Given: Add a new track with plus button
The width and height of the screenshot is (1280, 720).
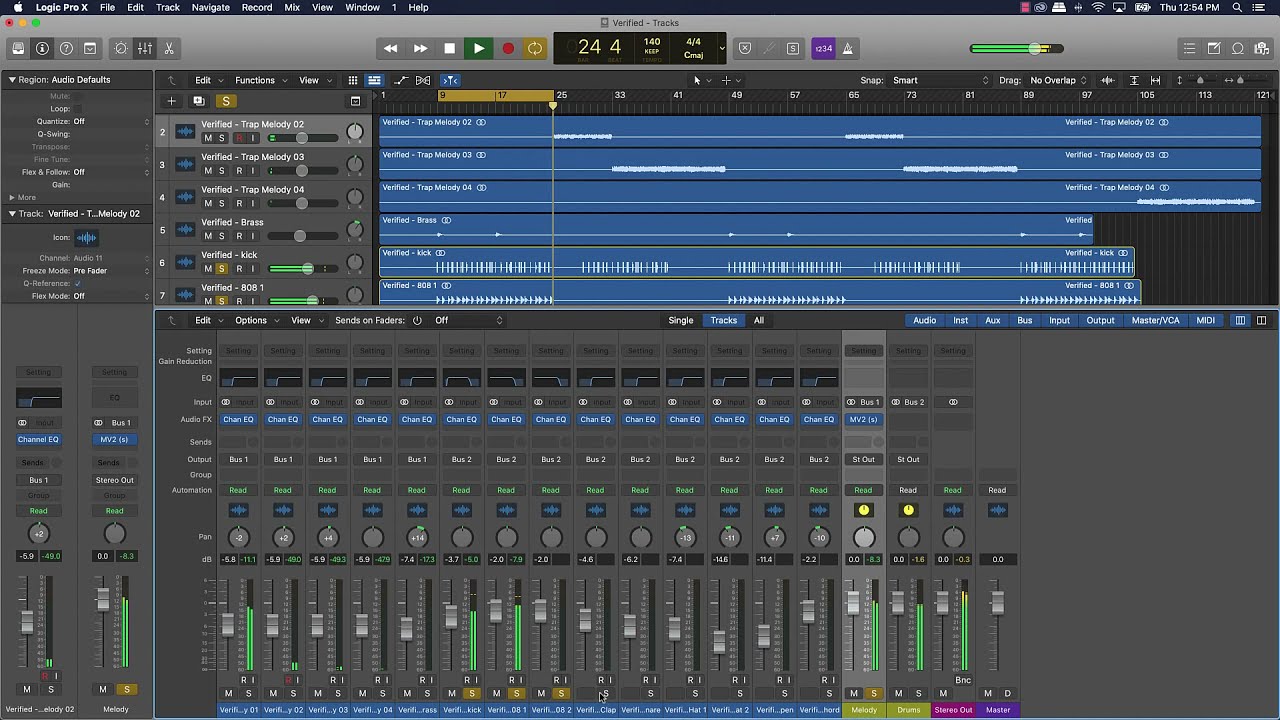Looking at the screenshot, I should click(171, 101).
